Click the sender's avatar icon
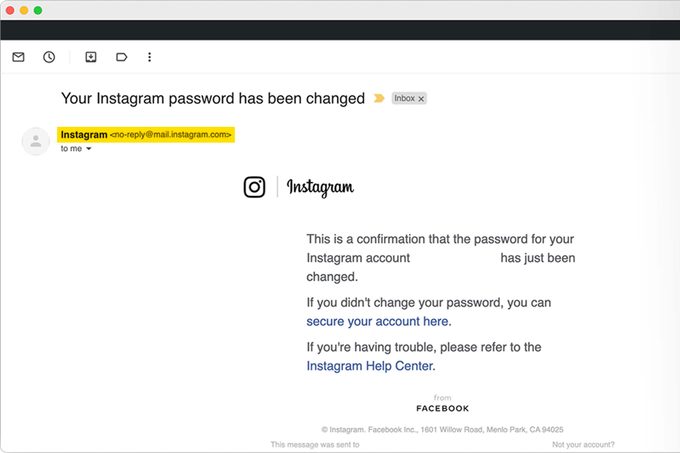680x453 pixels. pos(36,141)
